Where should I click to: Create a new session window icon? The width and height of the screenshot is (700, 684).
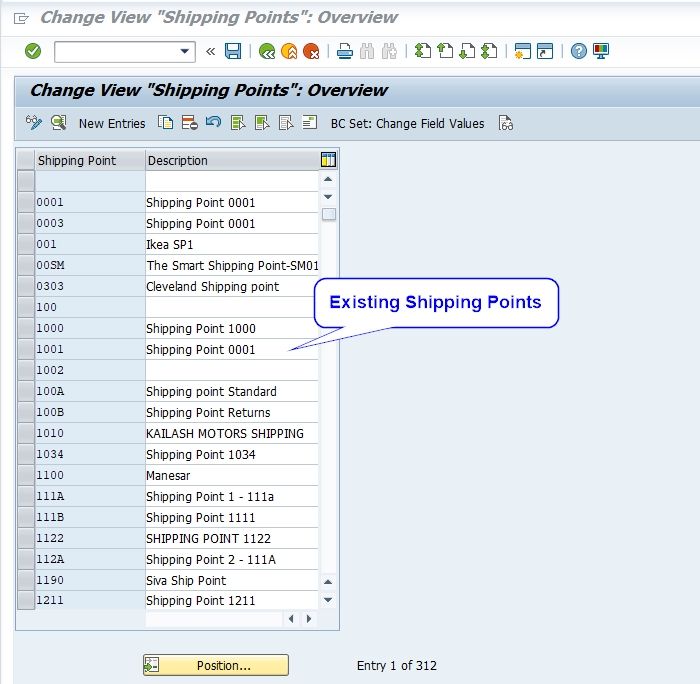522,51
